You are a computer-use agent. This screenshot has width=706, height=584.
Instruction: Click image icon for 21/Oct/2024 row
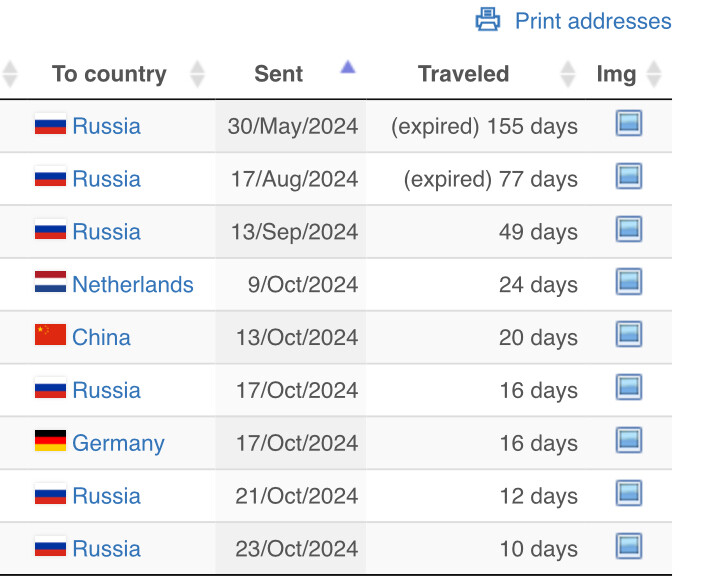(629, 493)
